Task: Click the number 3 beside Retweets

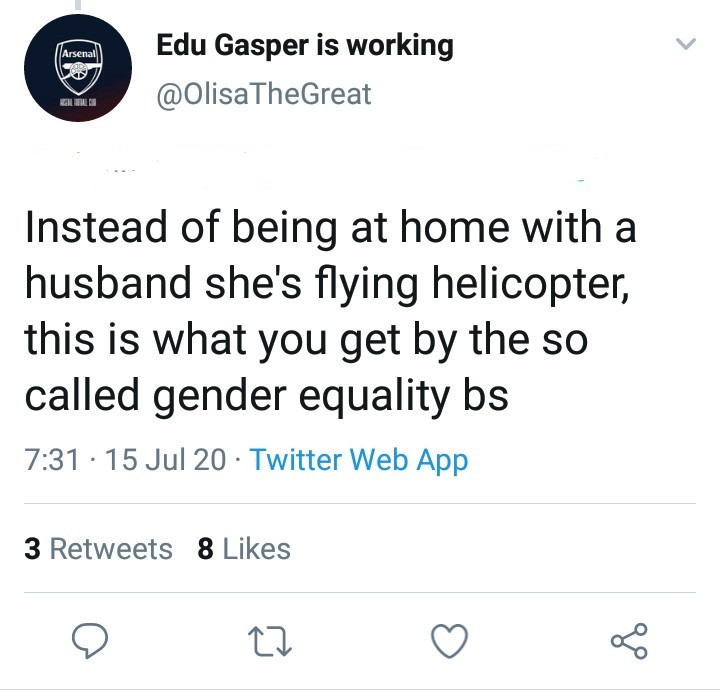Action: (32, 549)
